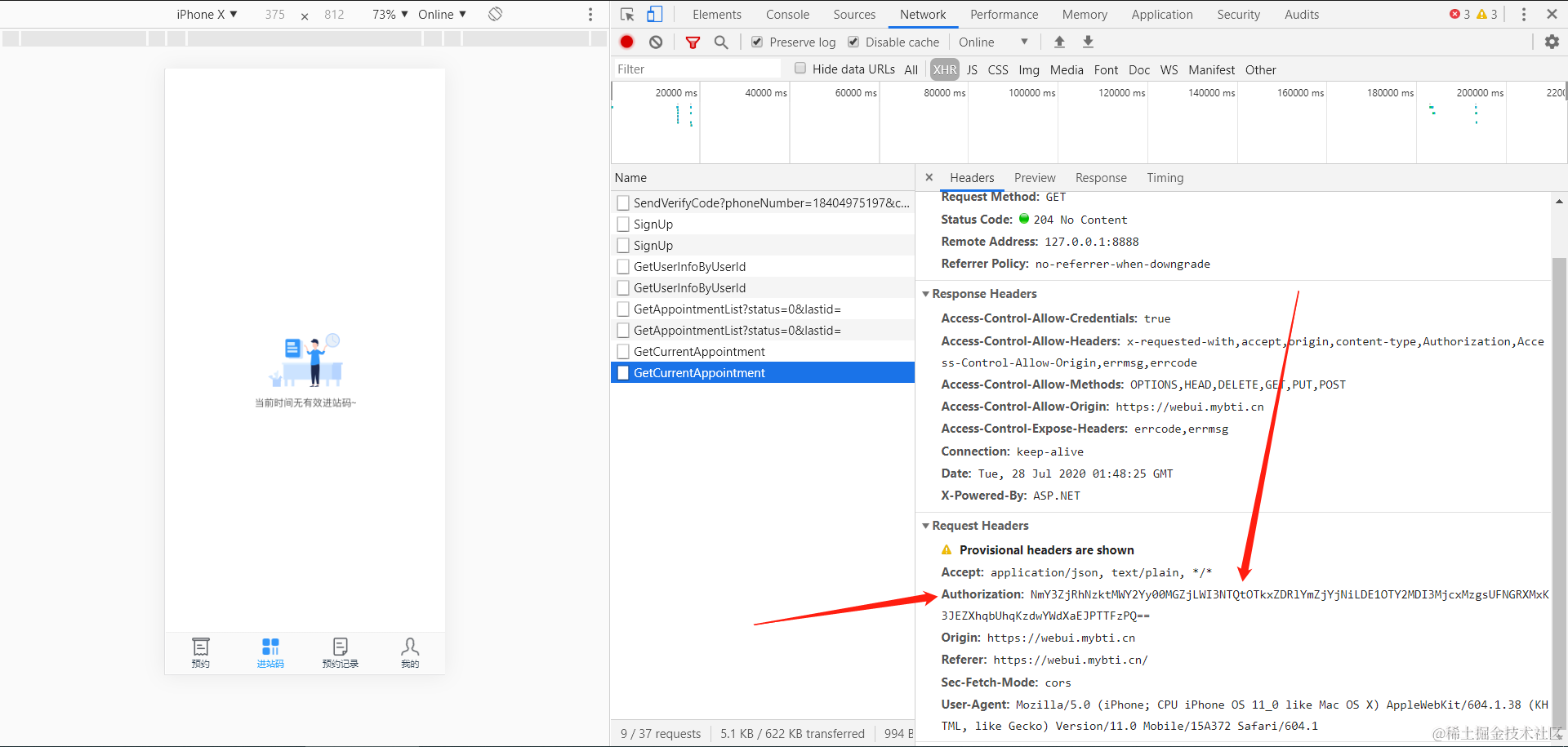Toggle the network filter funnel icon
The height and width of the screenshot is (747, 1568).
pyautogui.click(x=693, y=42)
